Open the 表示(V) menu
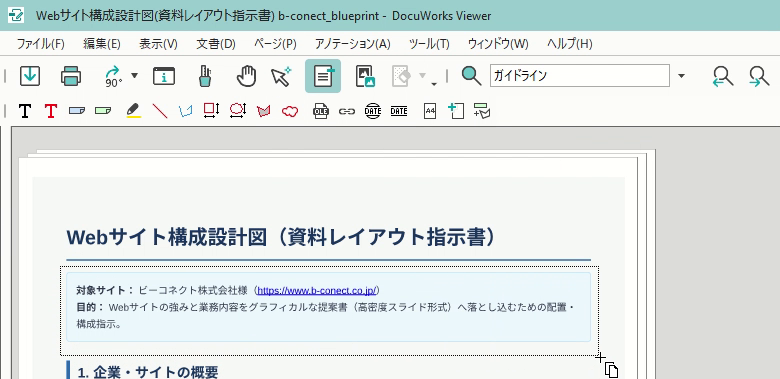Screen dimensions: 780x379 pos(158,44)
